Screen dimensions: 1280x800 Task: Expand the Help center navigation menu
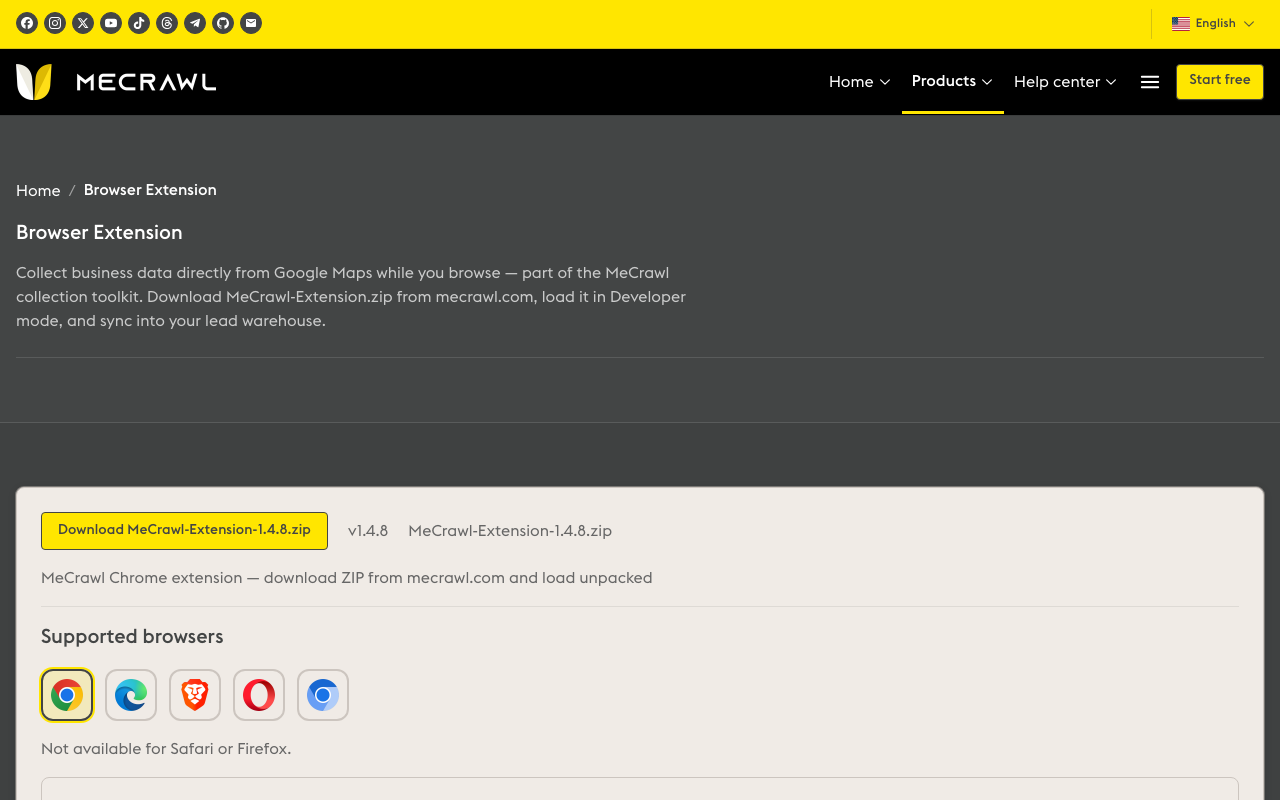pyautogui.click(x=1065, y=82)
